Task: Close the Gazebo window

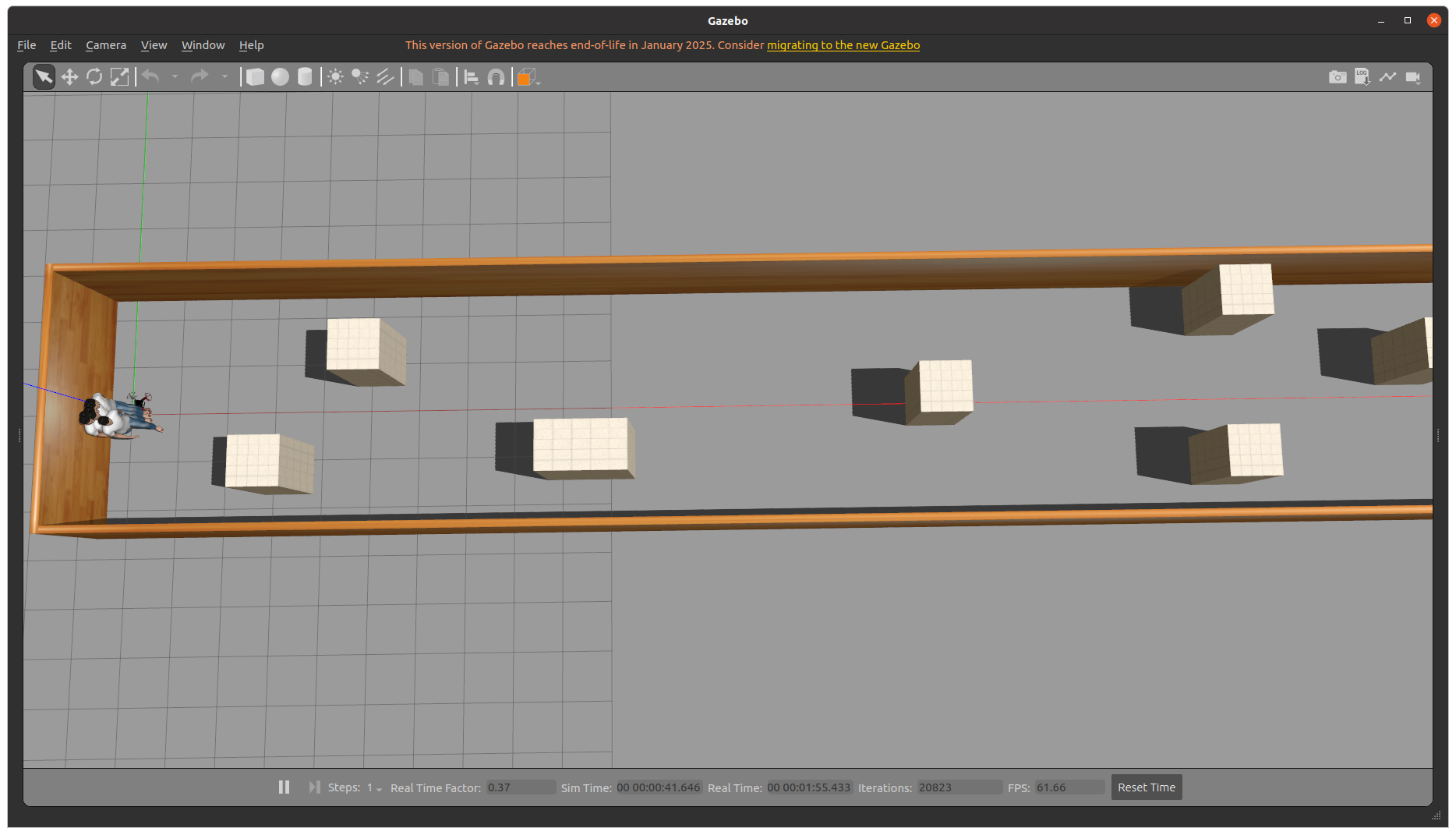Action: point(1434,21)
